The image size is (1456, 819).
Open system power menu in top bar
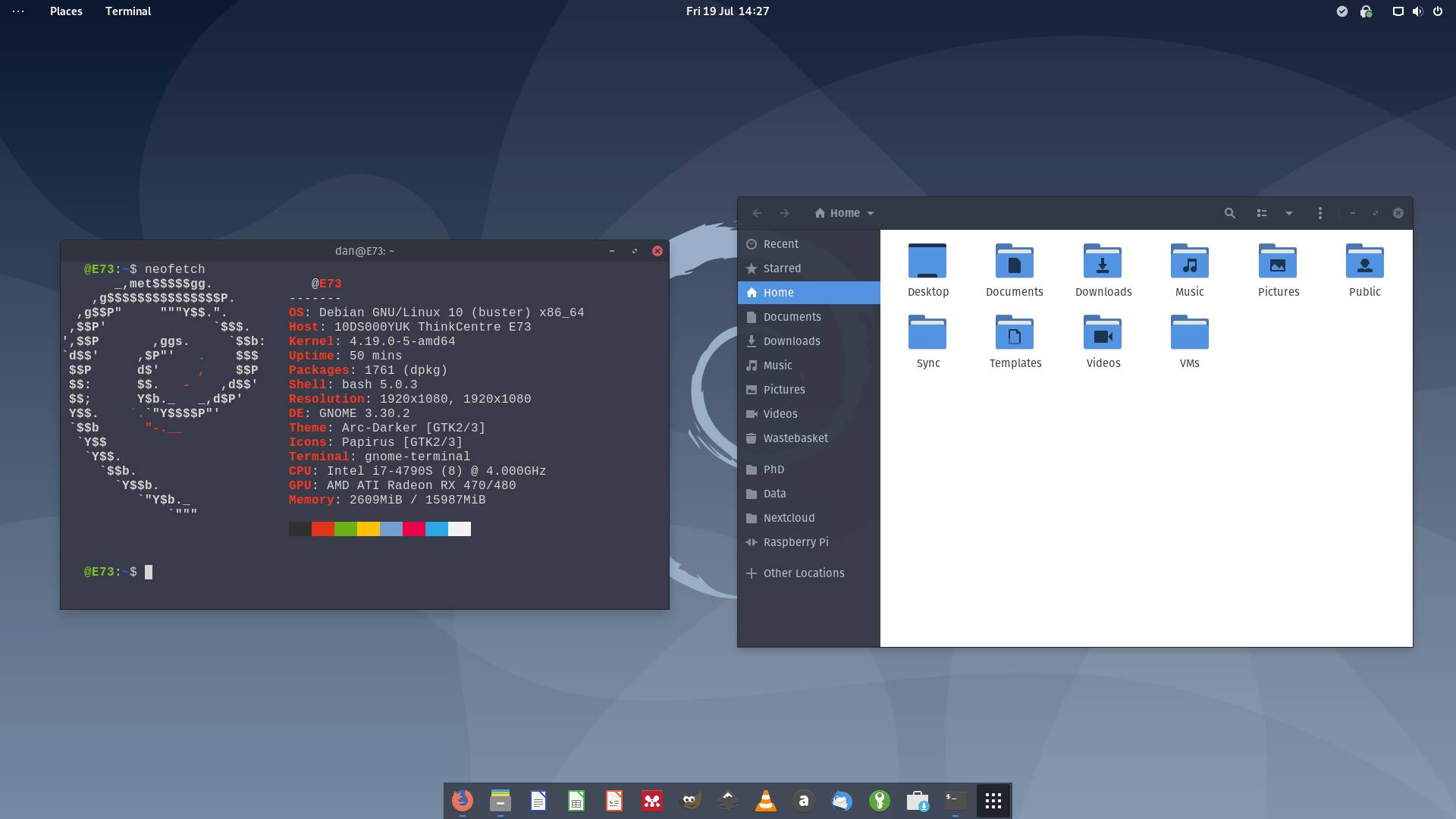1437,11
